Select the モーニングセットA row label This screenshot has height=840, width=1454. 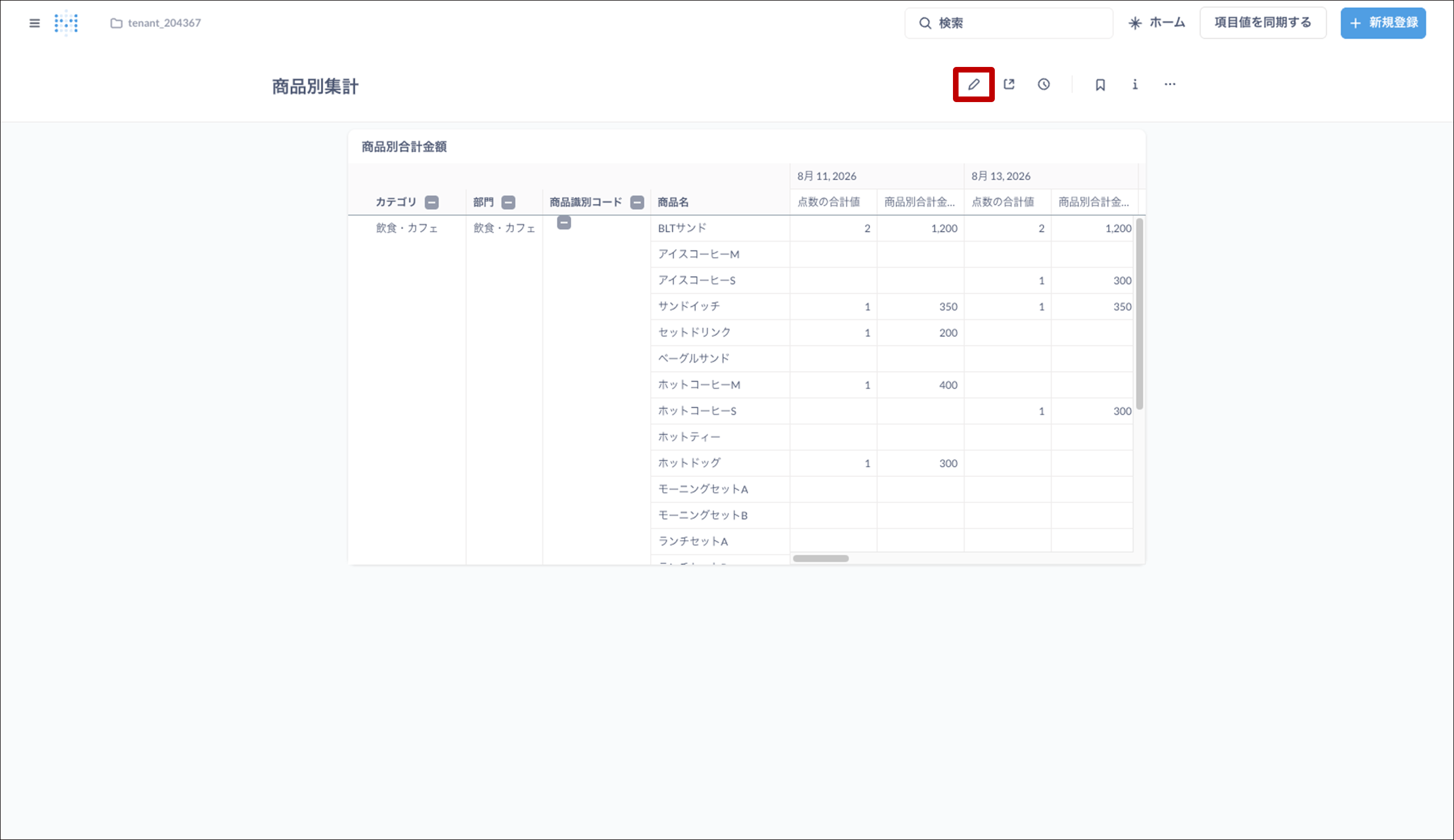tap(703, 489)
